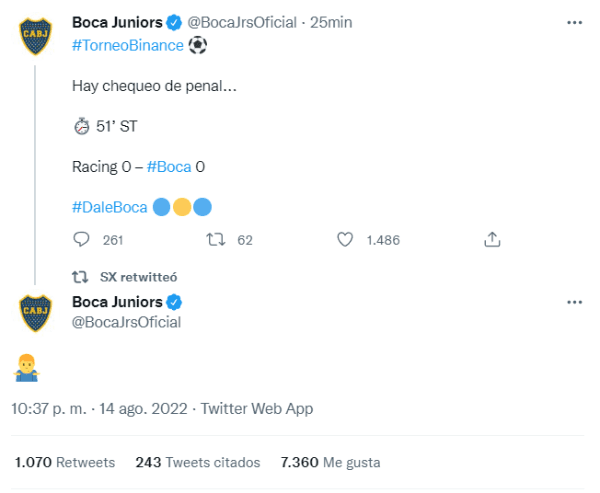Click the 10:37 p. m. 14 ago. 2022 timestamp
600x493 pixels.
click(98, 408)
